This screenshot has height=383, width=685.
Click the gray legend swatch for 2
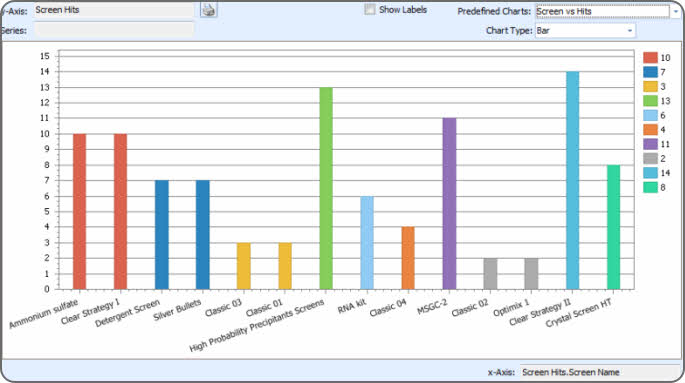click(650, 159)
